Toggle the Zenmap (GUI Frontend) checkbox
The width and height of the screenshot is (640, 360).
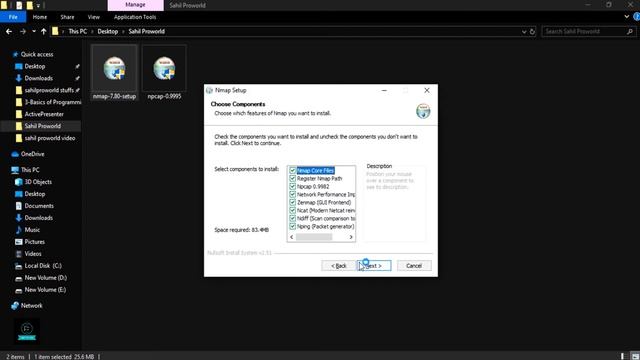[x=292, y=202]
